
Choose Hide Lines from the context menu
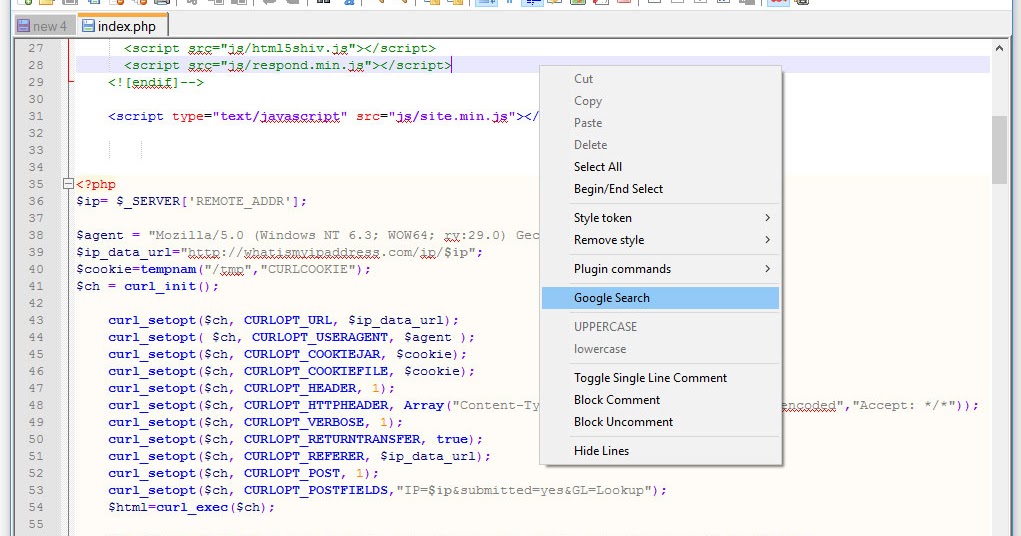click(x=660, y=451)
